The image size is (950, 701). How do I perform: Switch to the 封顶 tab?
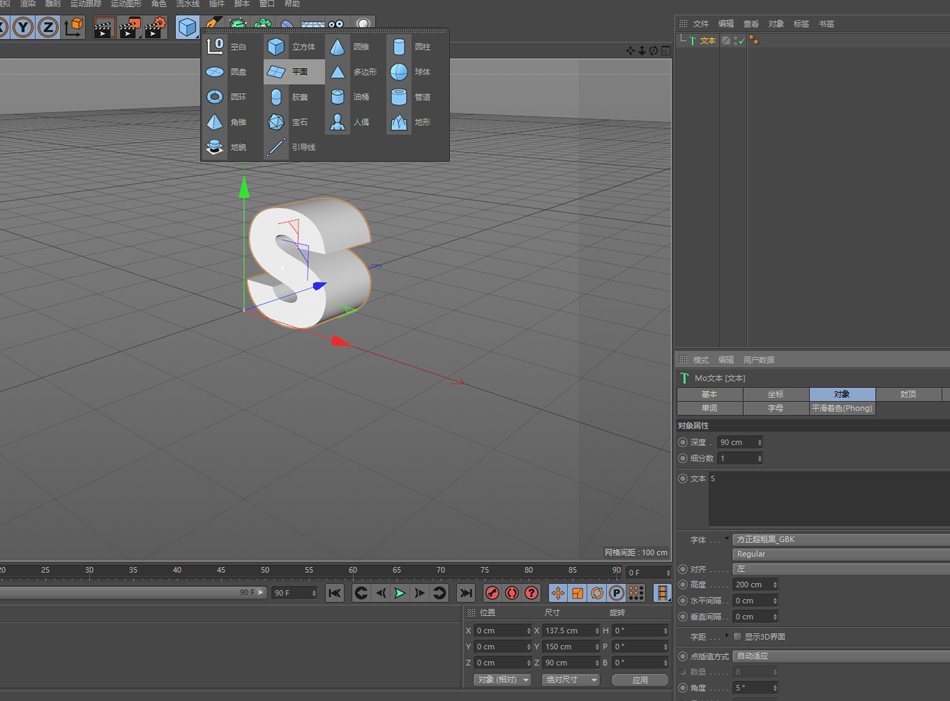click(908, 394)
